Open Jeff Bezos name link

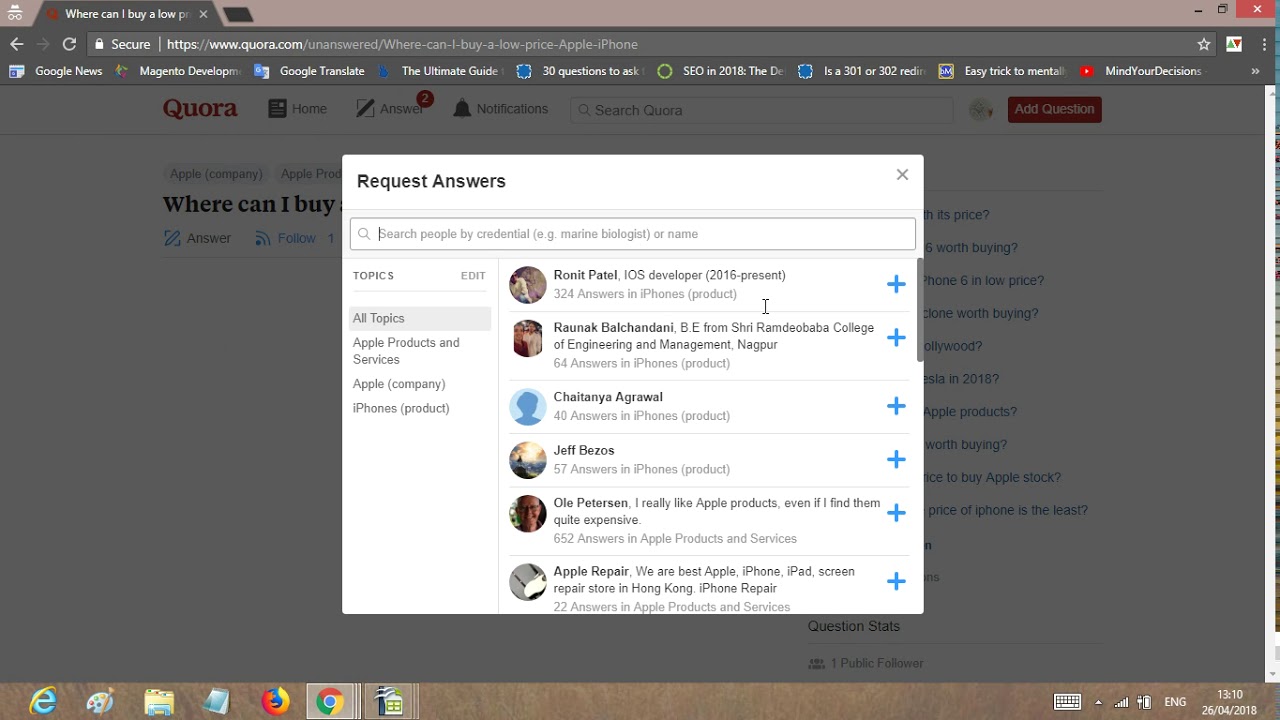[x=584, y=450]
